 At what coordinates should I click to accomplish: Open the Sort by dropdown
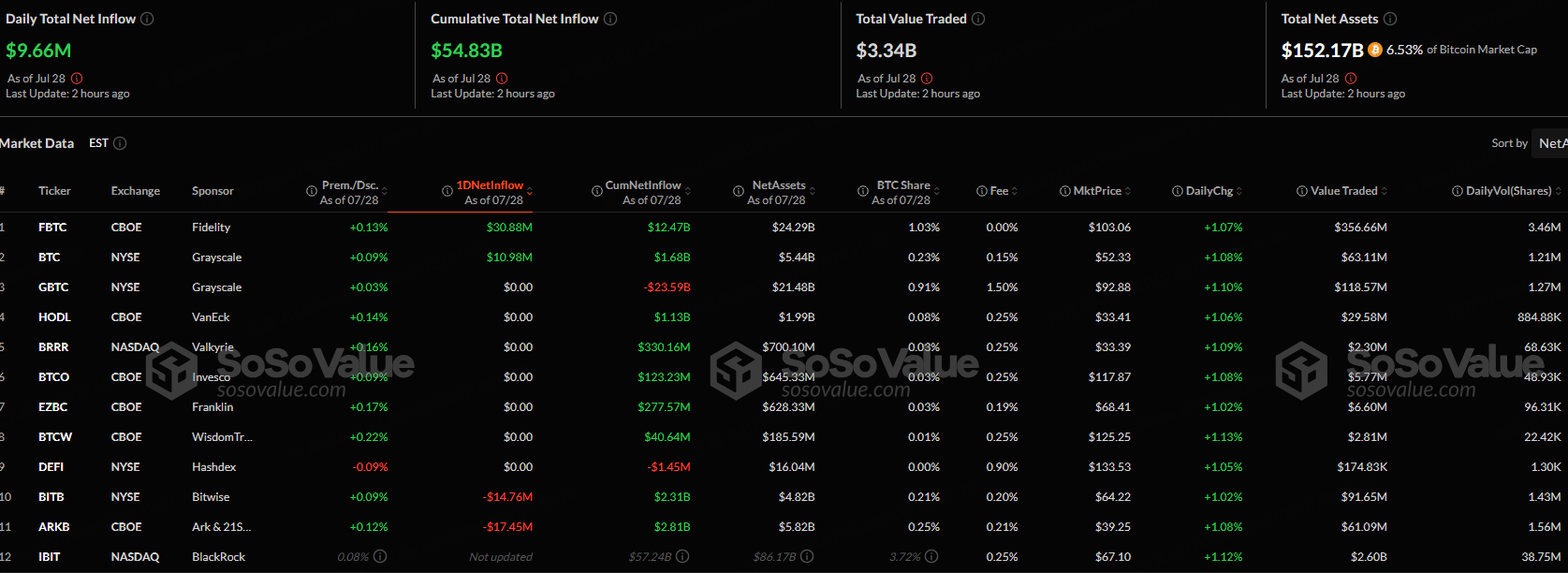click(x=1550, y=143)
